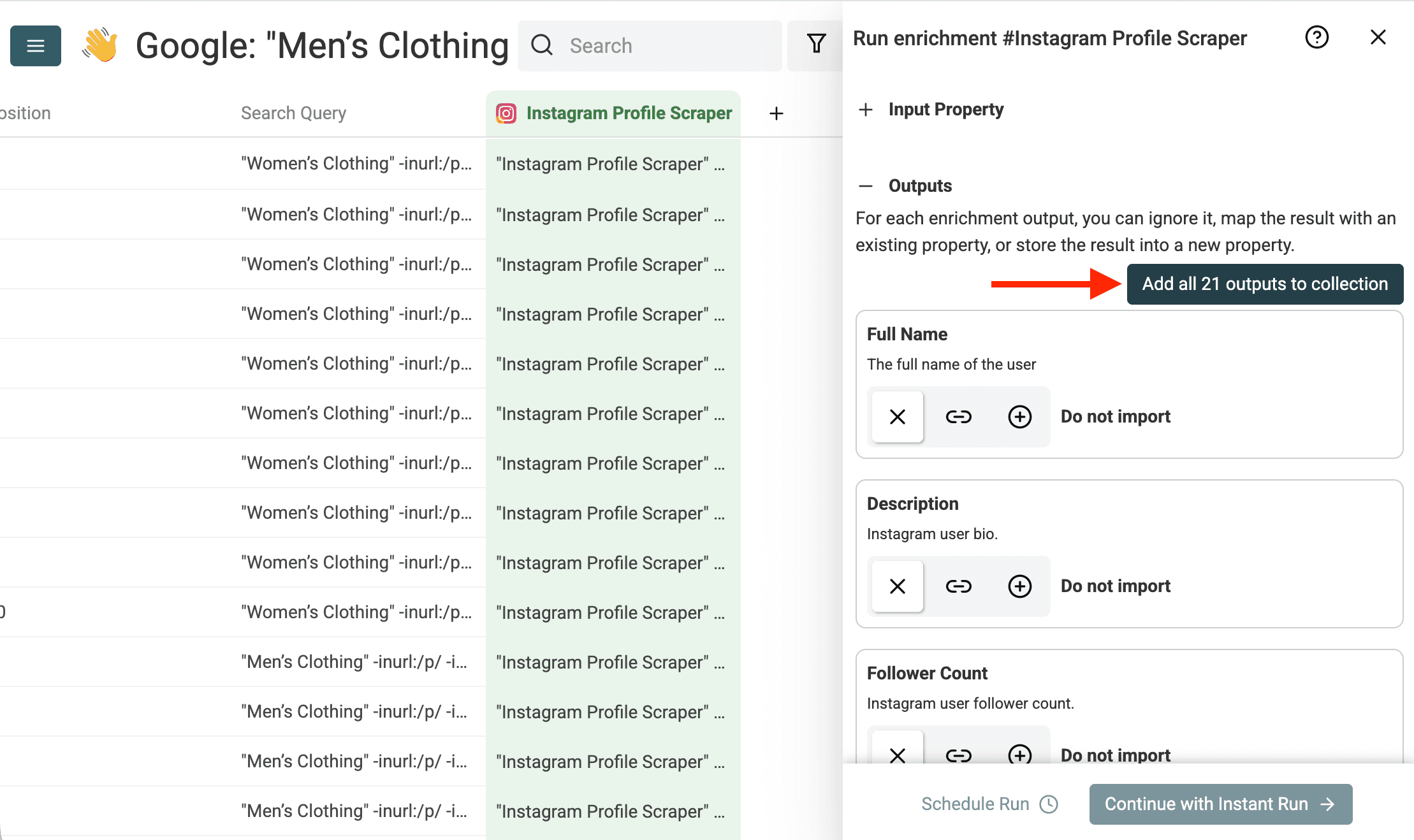Click the link icon for Full Name
Viewport: 1414px width, 840px height.
pos(958,417)
